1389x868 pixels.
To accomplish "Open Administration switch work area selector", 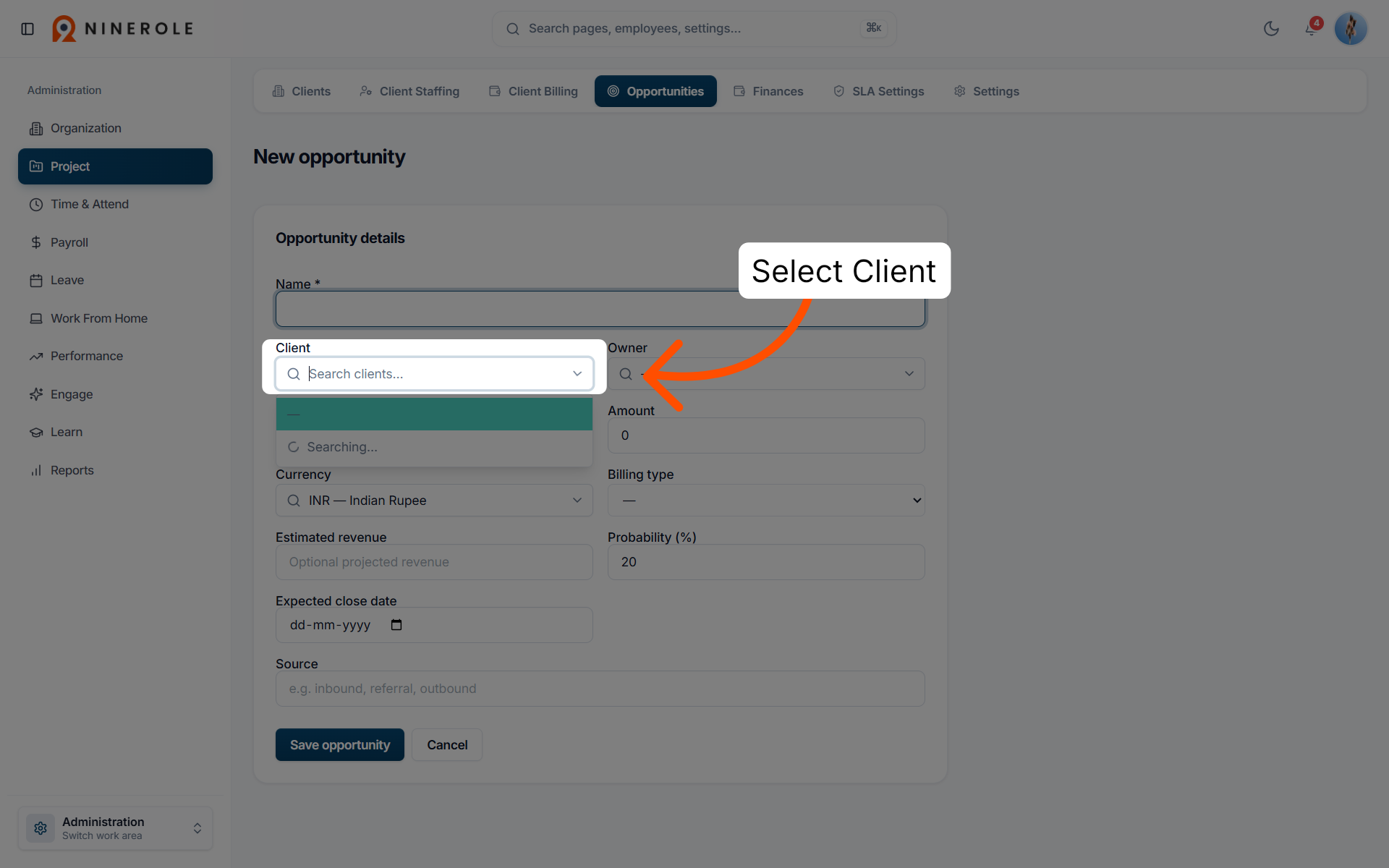I will (x=115, y=828).
